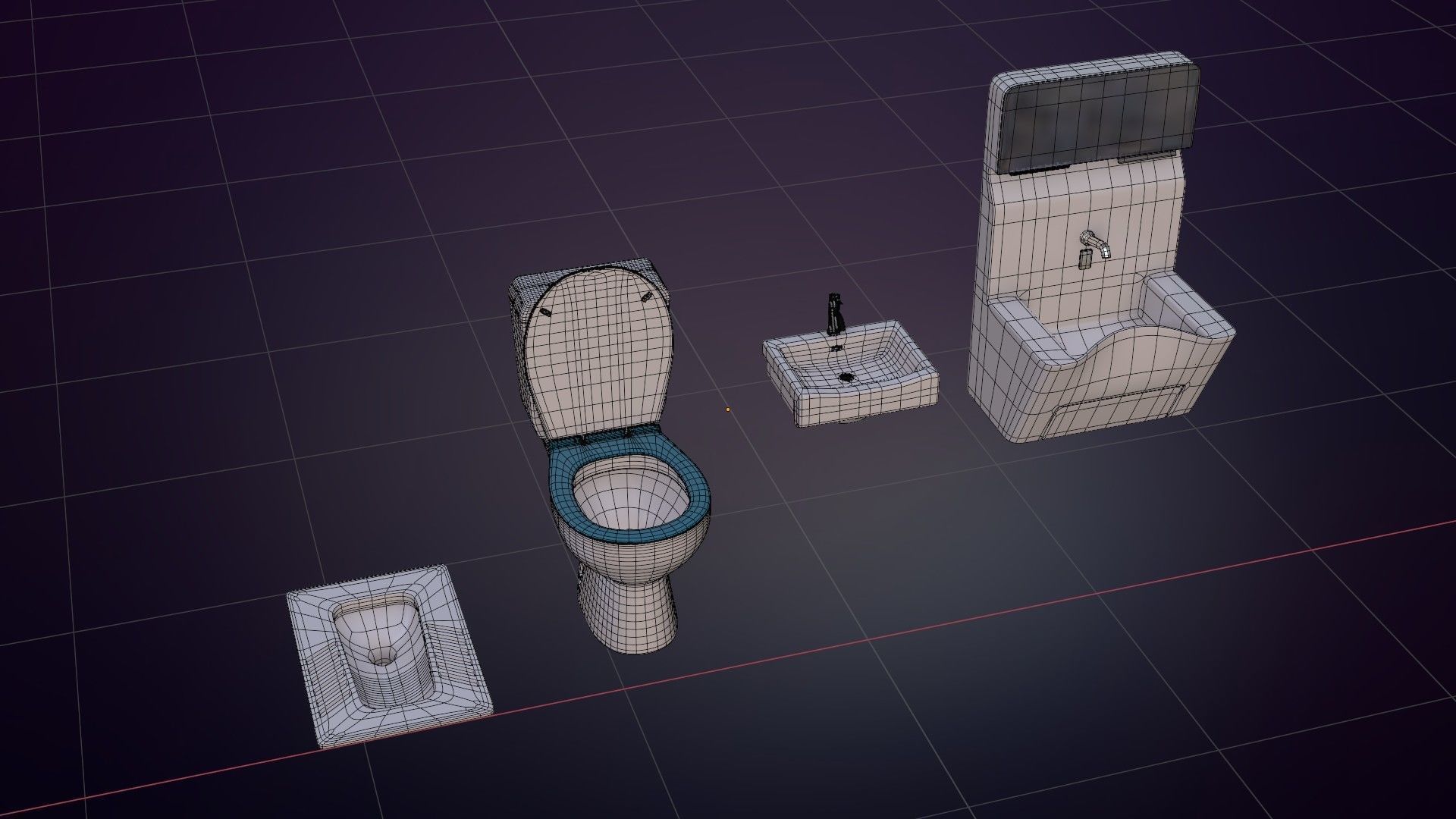Select the small wall-mounted sink basin

click(851, 373)
